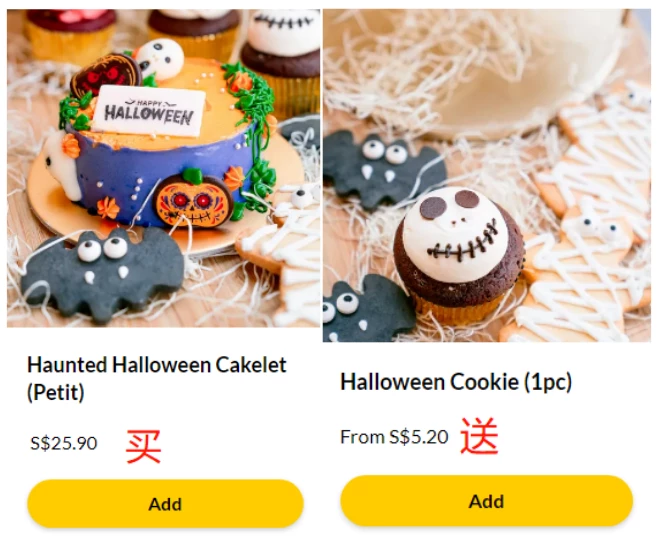
Task: Open the Halloween Cookie product photo
Action: pyautogui.click(x=487, y=175)
